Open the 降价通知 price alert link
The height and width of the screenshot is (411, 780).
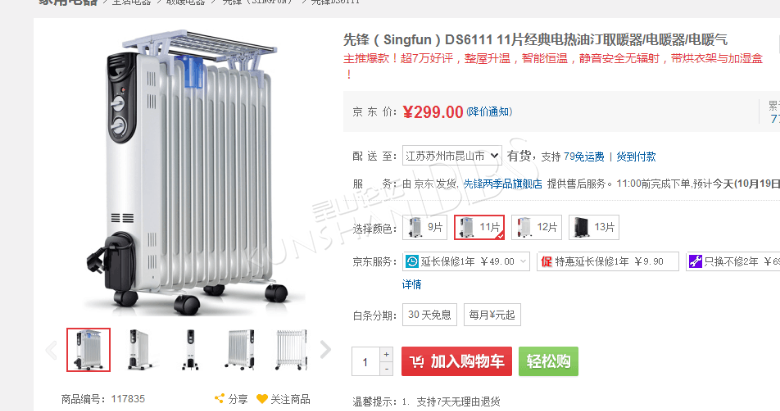coord(489,111)
